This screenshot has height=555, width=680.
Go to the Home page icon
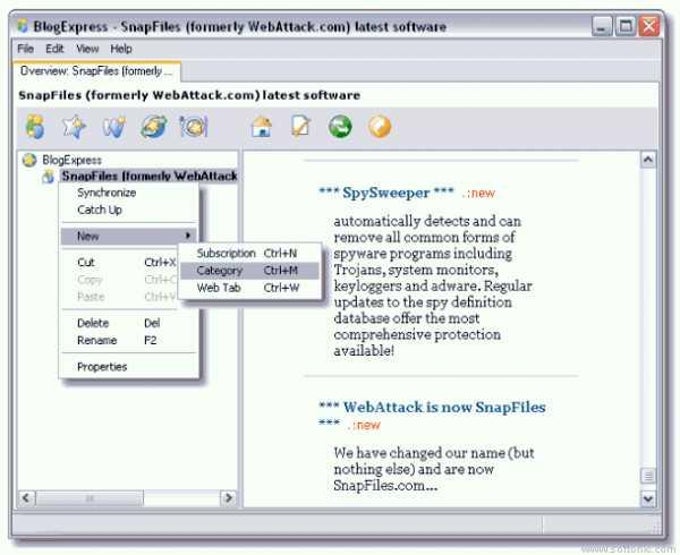[262, 127]
